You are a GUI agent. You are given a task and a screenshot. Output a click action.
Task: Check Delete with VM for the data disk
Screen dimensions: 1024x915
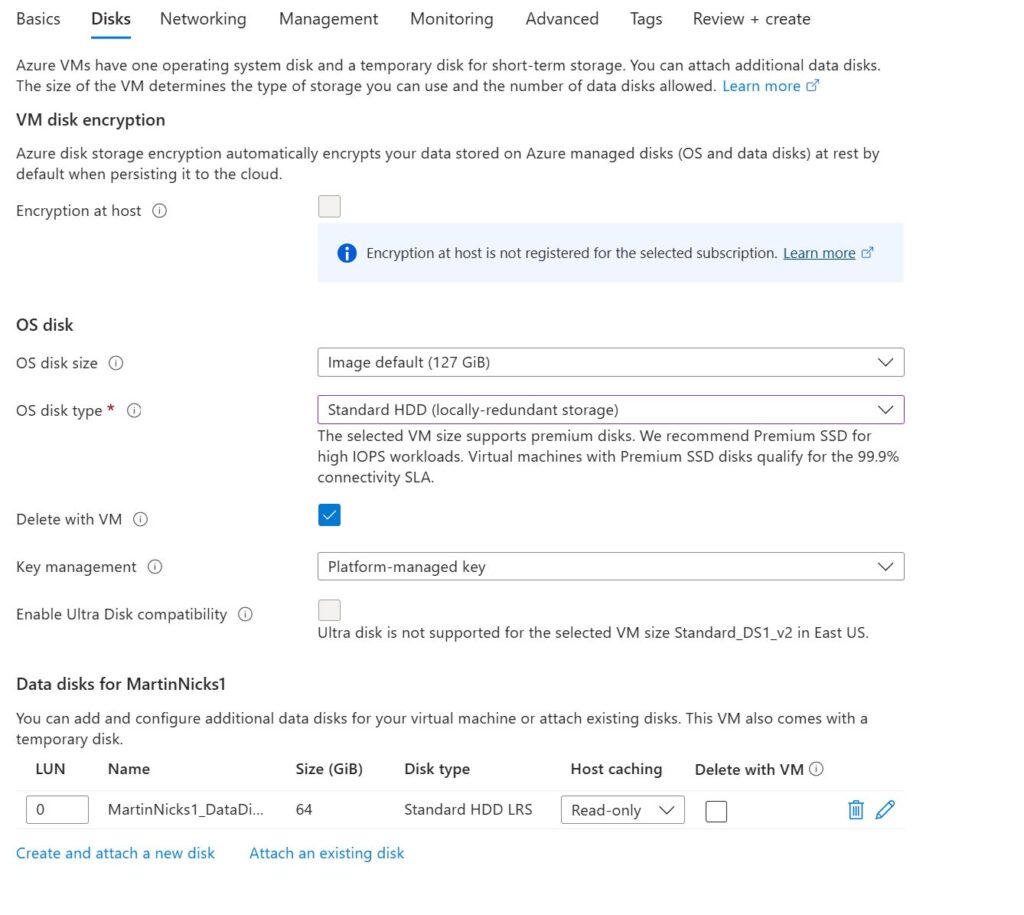click(716, 811)
